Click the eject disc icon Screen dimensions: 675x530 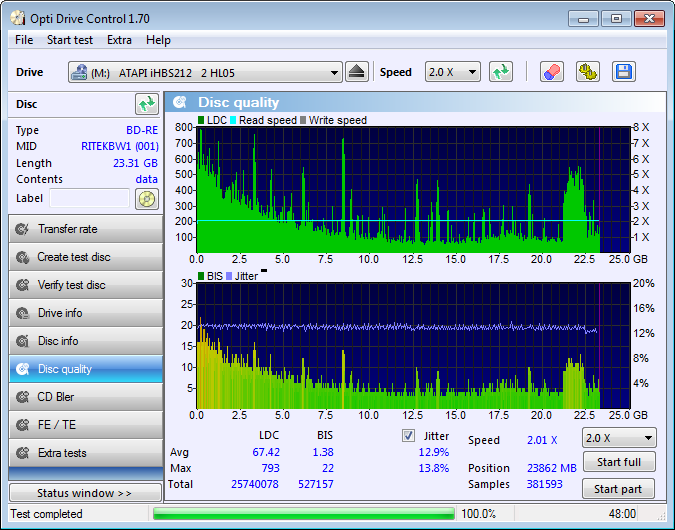tap(357, 72)
